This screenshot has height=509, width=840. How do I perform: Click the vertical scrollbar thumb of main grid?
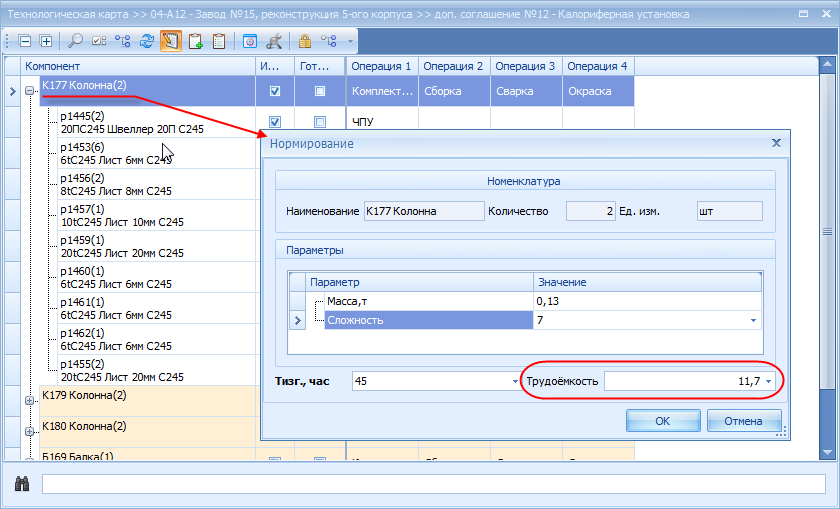(x=827, y=231)
